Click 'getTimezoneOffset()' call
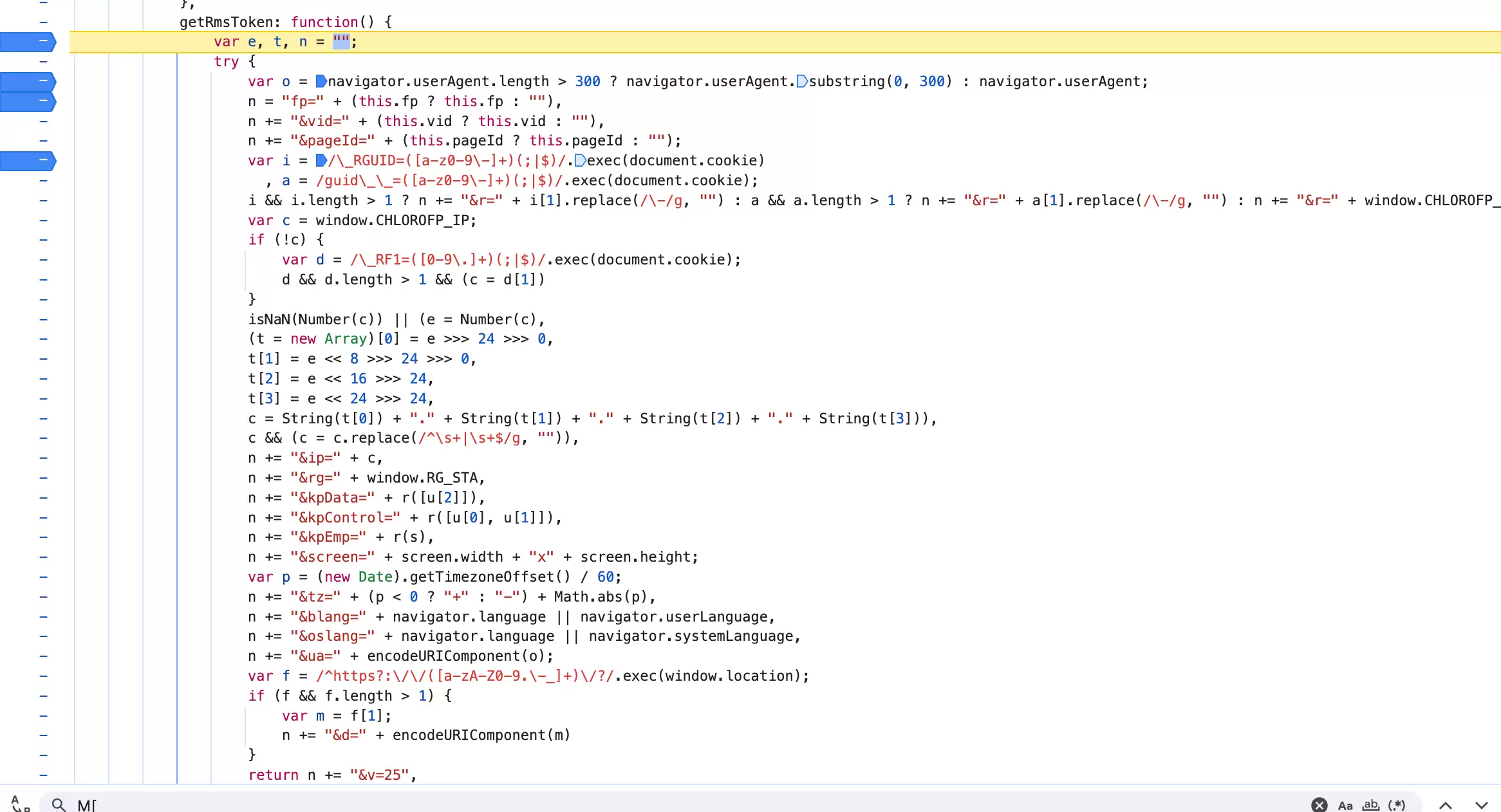Viewport: 1501px width, 812px height. (490, 577)
